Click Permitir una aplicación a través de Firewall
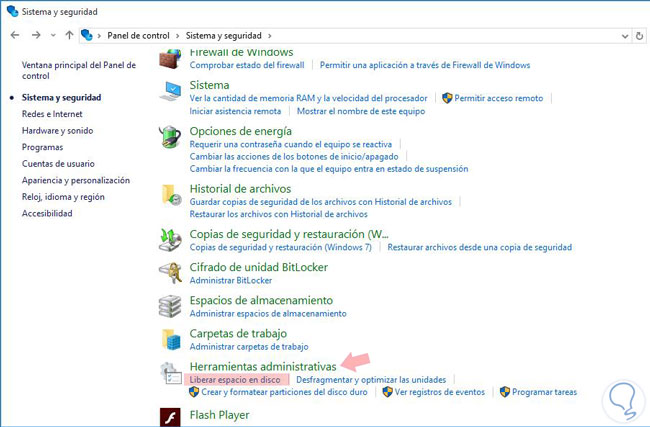 coord(425,65)
